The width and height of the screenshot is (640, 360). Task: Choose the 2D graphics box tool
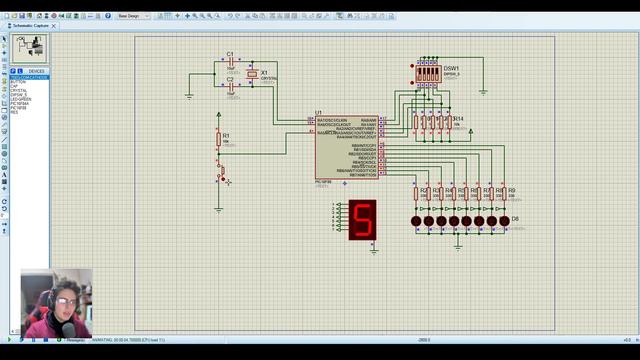tap(4, 147)
